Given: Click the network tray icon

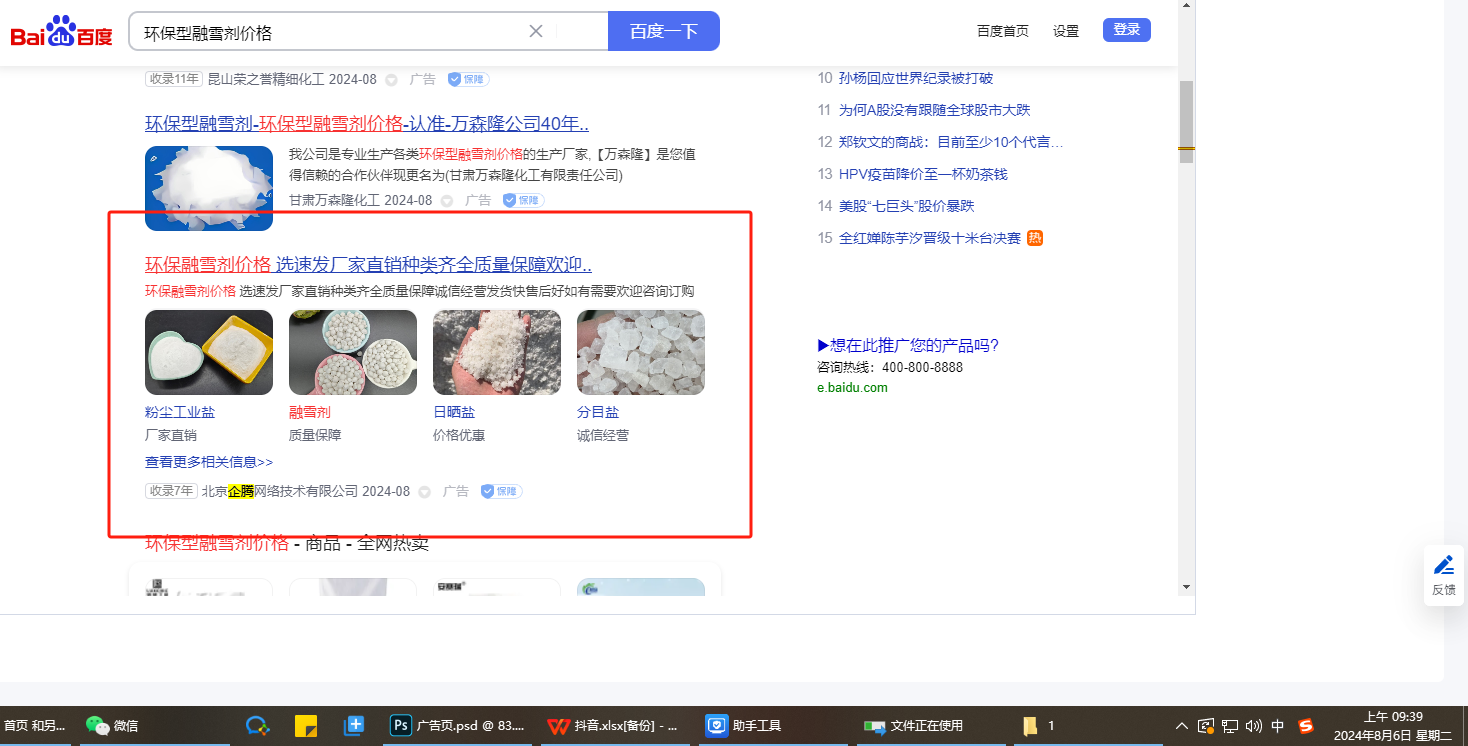Looking at the screenshot, I should pos(1230,726).
